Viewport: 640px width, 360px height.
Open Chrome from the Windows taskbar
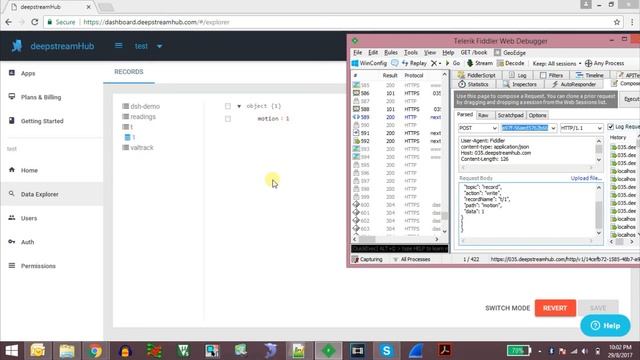(x=95, y=351)
